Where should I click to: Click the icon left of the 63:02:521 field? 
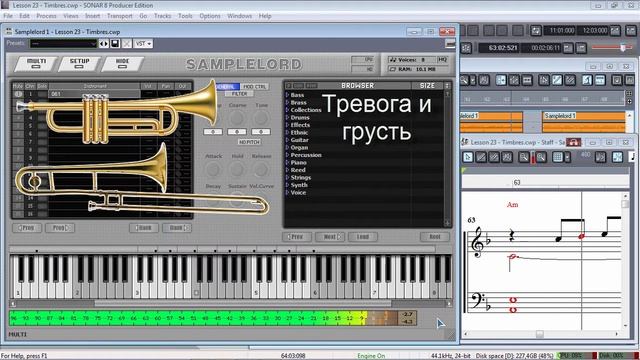pos(466,48)
